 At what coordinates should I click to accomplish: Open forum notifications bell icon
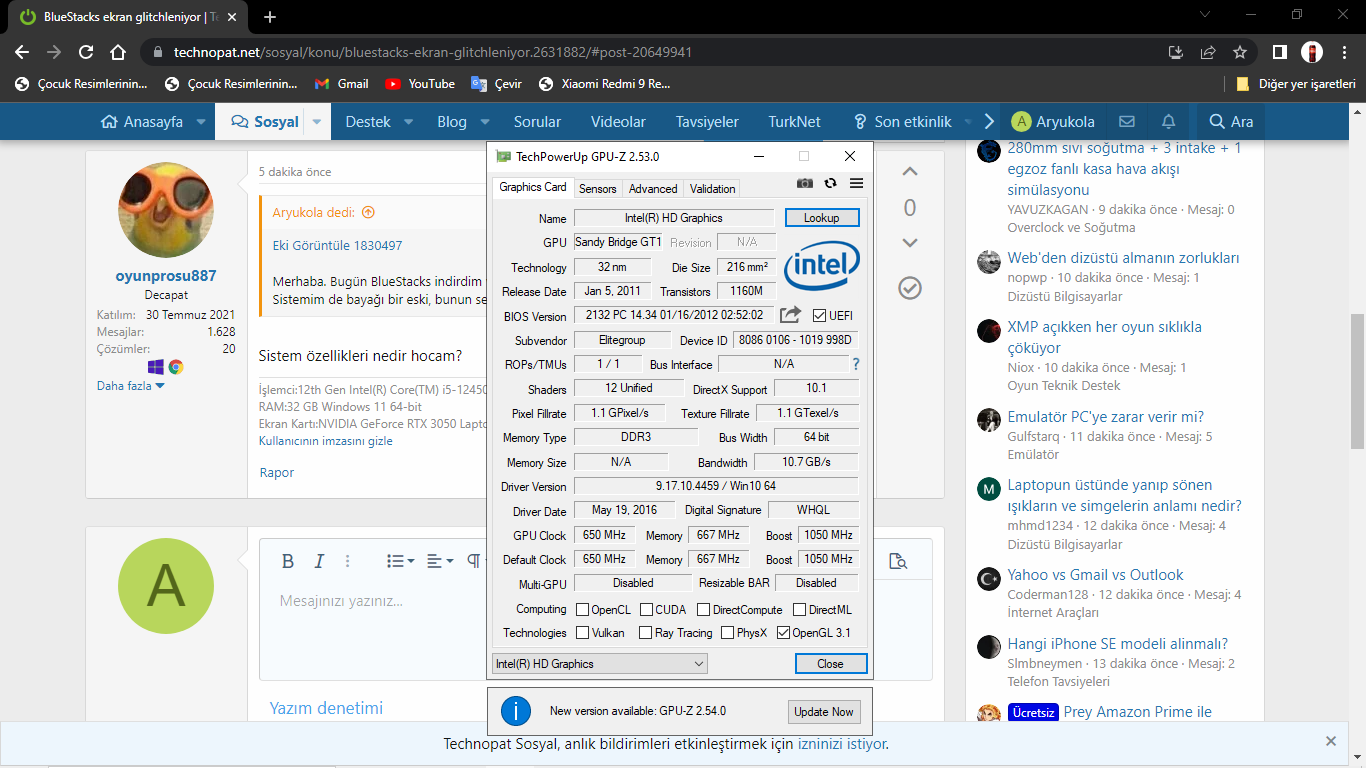(1168, 122)
